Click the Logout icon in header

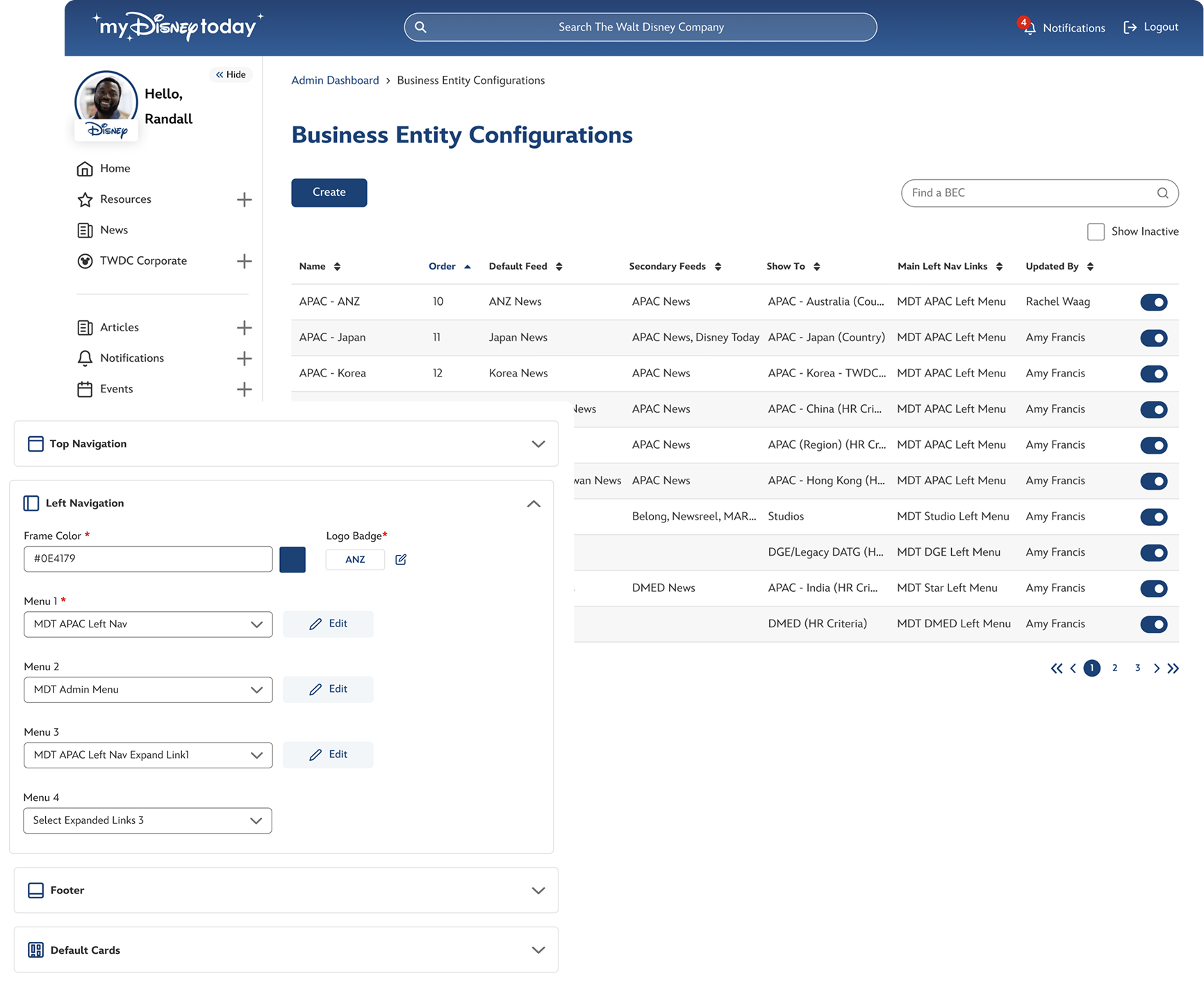(x=1130, y=27)
